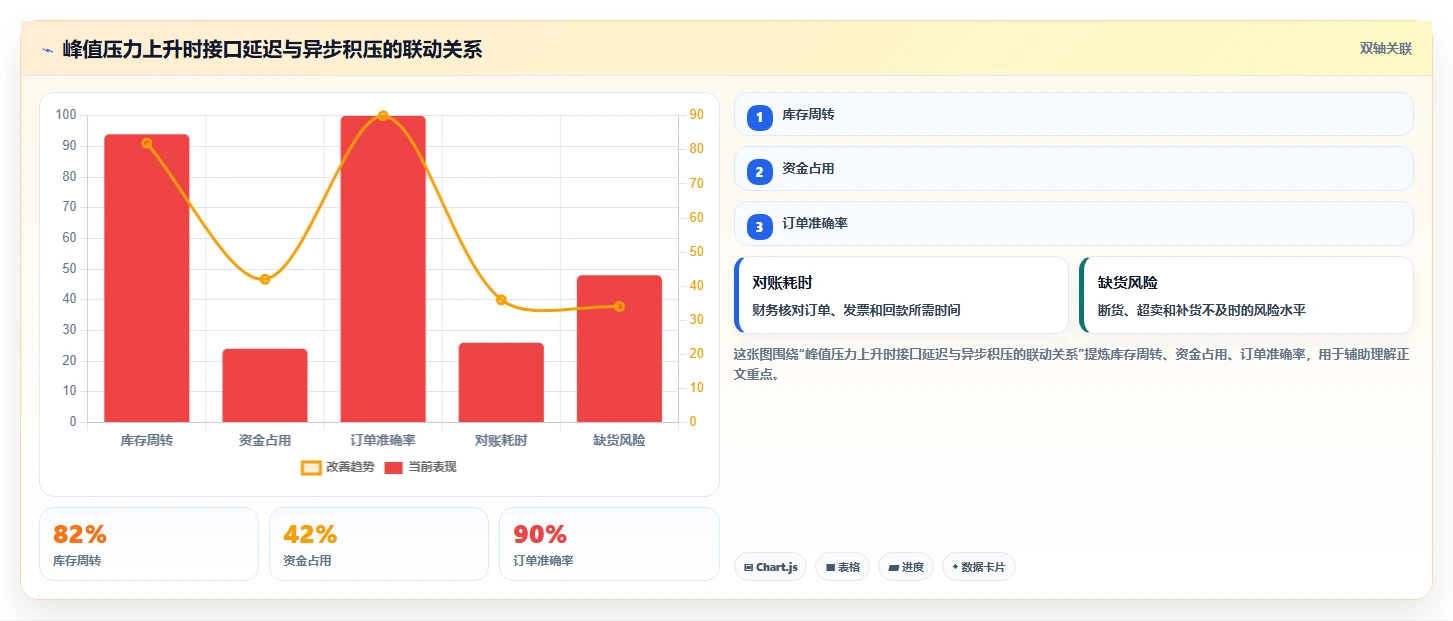Click the 42% 资金占用 stat card

[379, 544]
